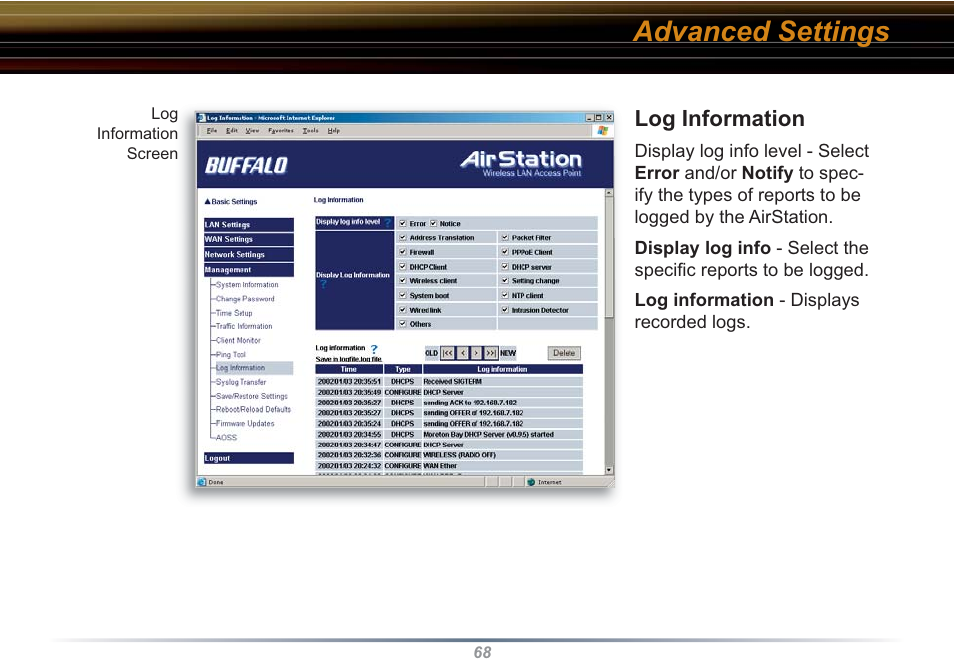954x661 pixels.
Task: Open Network Settings section
Action: [x=248, y=254]
